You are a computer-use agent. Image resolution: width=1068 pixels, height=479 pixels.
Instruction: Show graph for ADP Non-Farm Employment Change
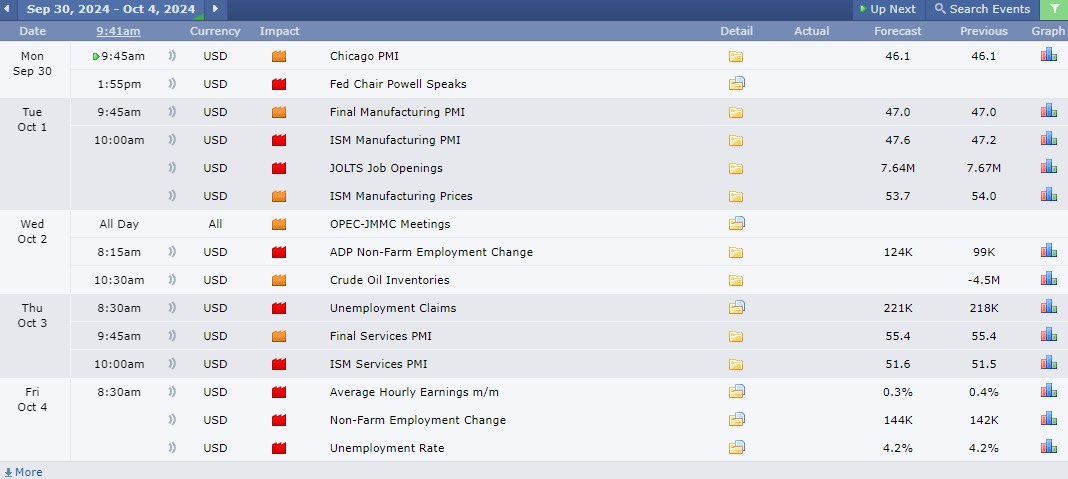point(1049,250)
